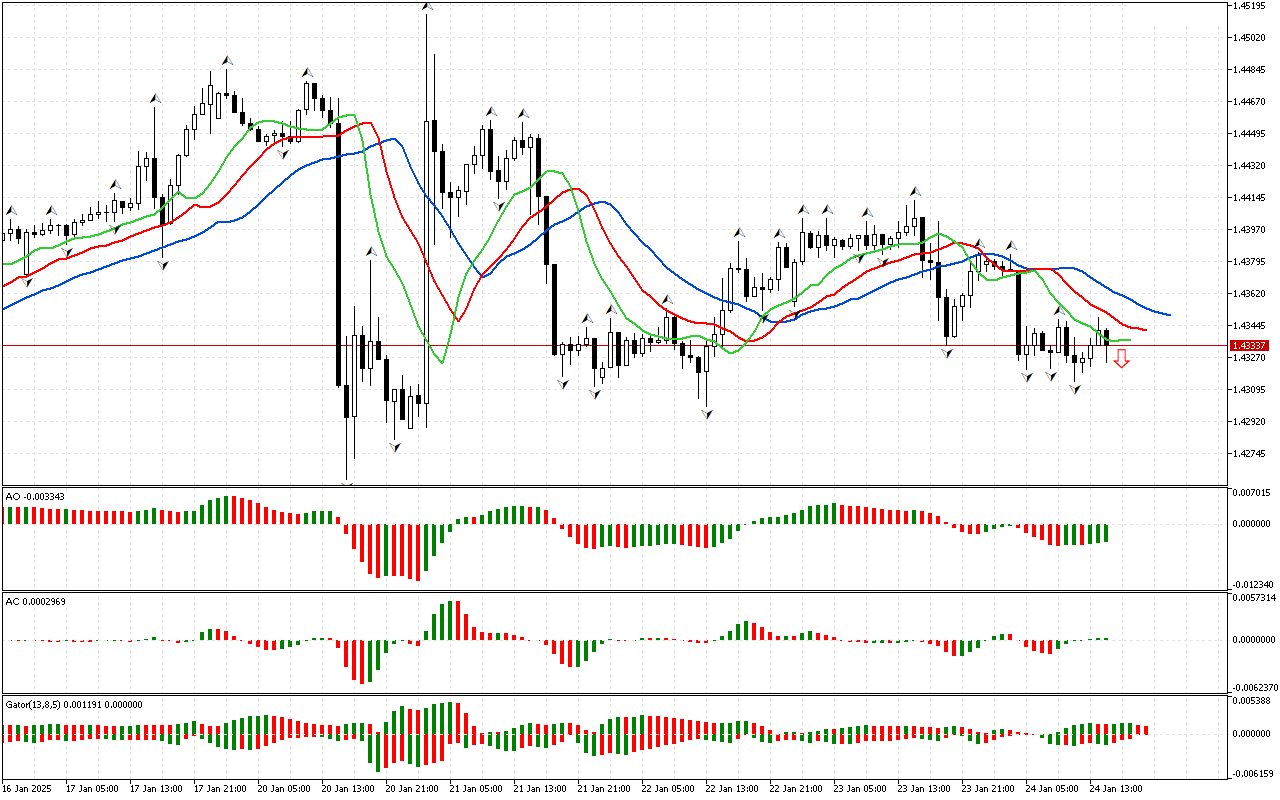Click the 1.44495 price scale value

pyautogui.click(x=1251, y=134)
